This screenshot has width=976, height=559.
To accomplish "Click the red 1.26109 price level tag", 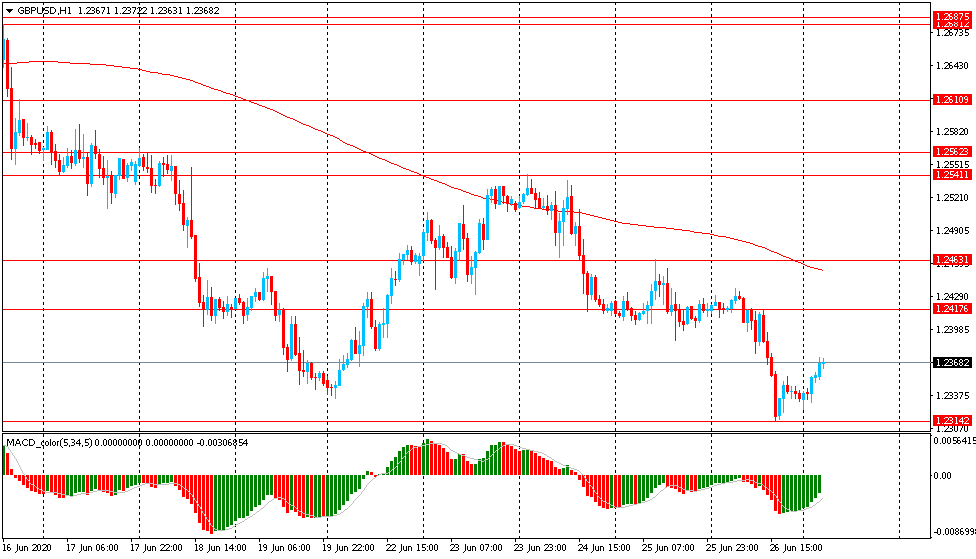I will click(x=952, y=100).
